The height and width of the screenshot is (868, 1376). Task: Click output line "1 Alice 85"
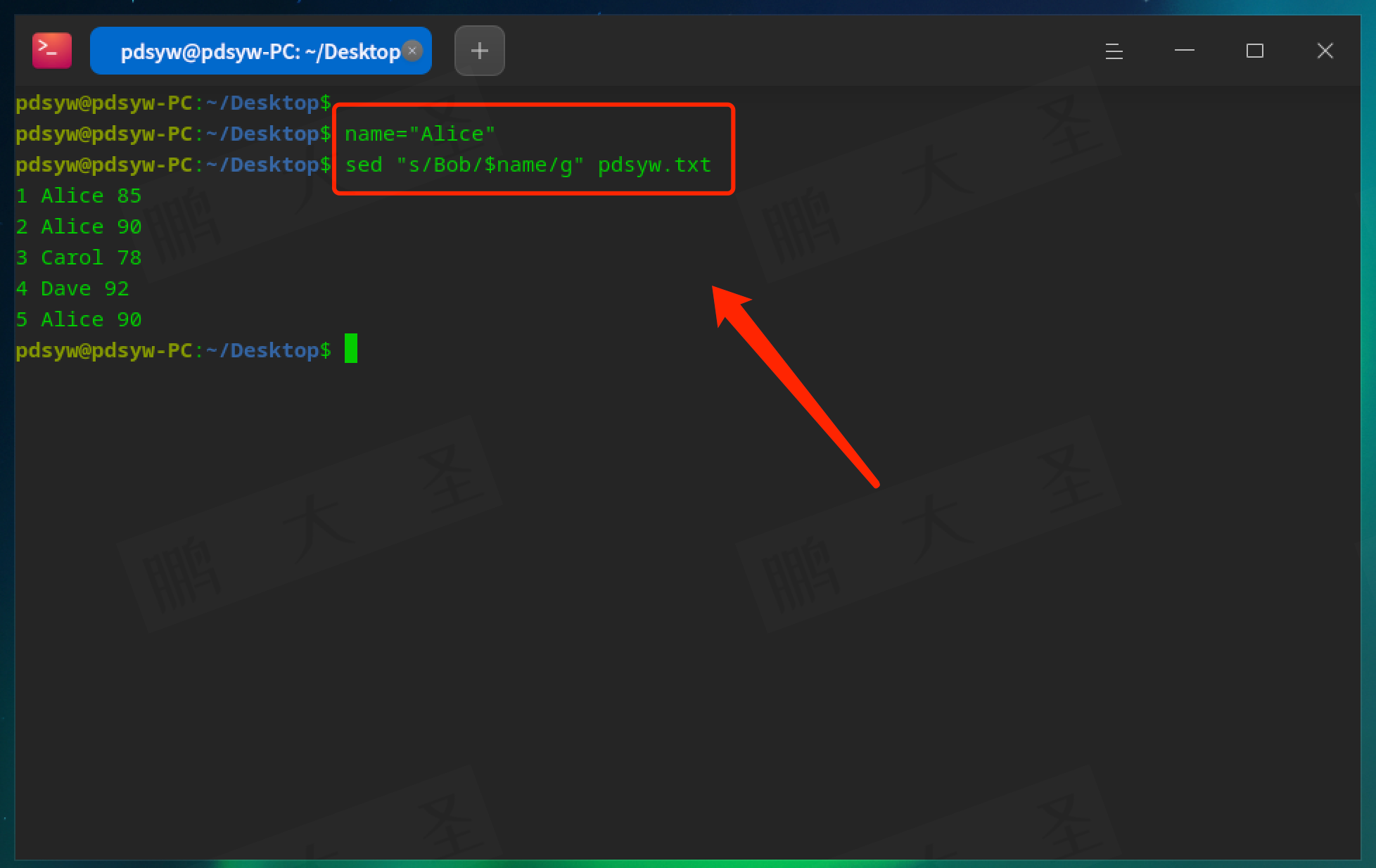pos(79,196)
